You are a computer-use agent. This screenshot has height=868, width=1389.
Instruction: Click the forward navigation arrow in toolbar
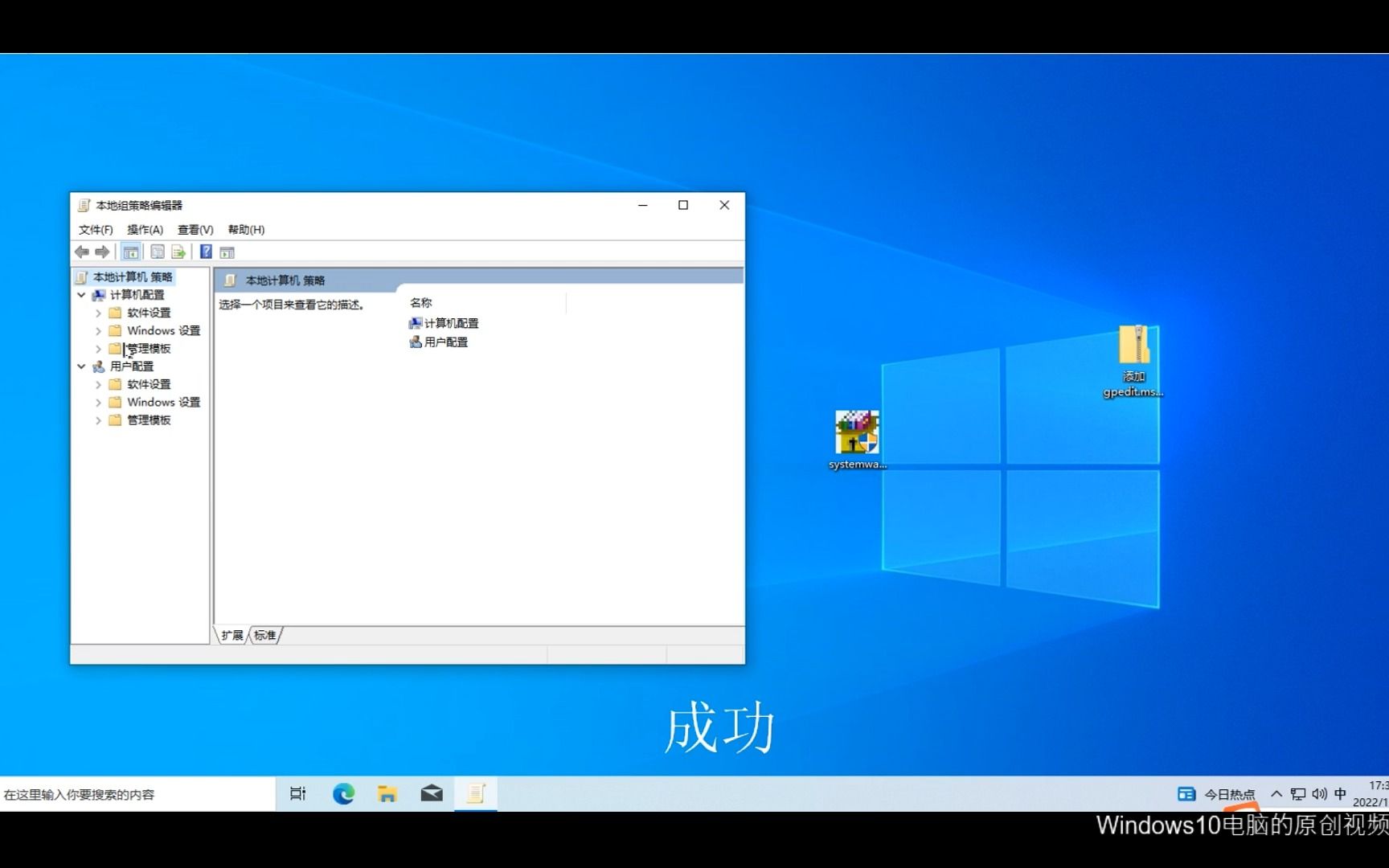[x=102, y=252]
